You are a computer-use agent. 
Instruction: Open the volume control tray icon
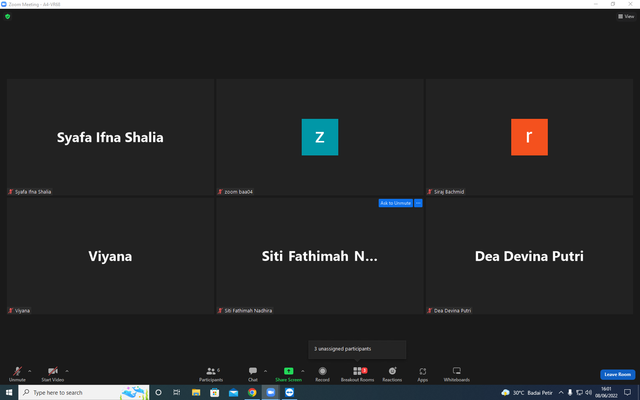[x=588, y=393]
